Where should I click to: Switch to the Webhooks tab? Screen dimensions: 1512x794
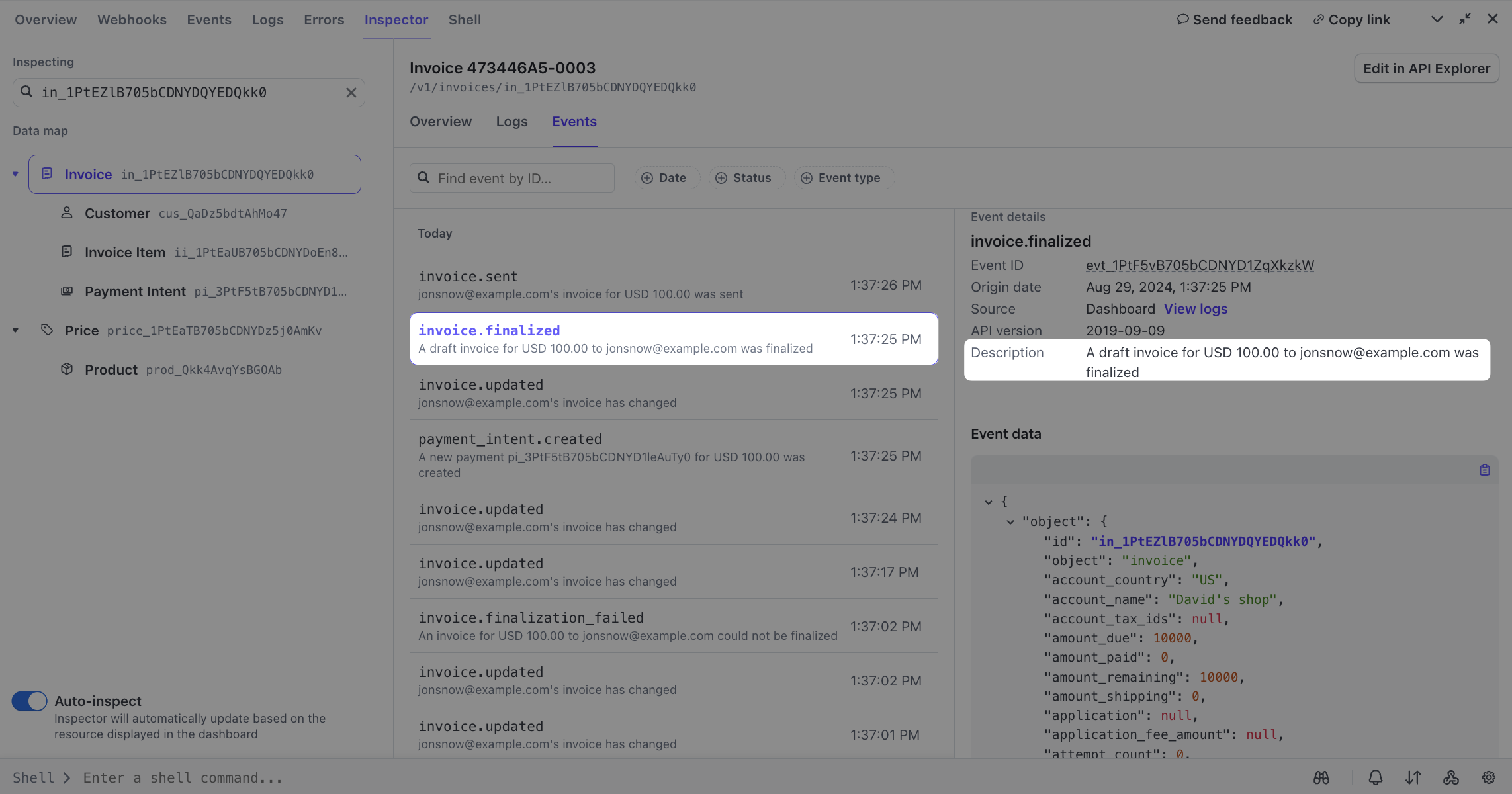[x=132, y=20]
